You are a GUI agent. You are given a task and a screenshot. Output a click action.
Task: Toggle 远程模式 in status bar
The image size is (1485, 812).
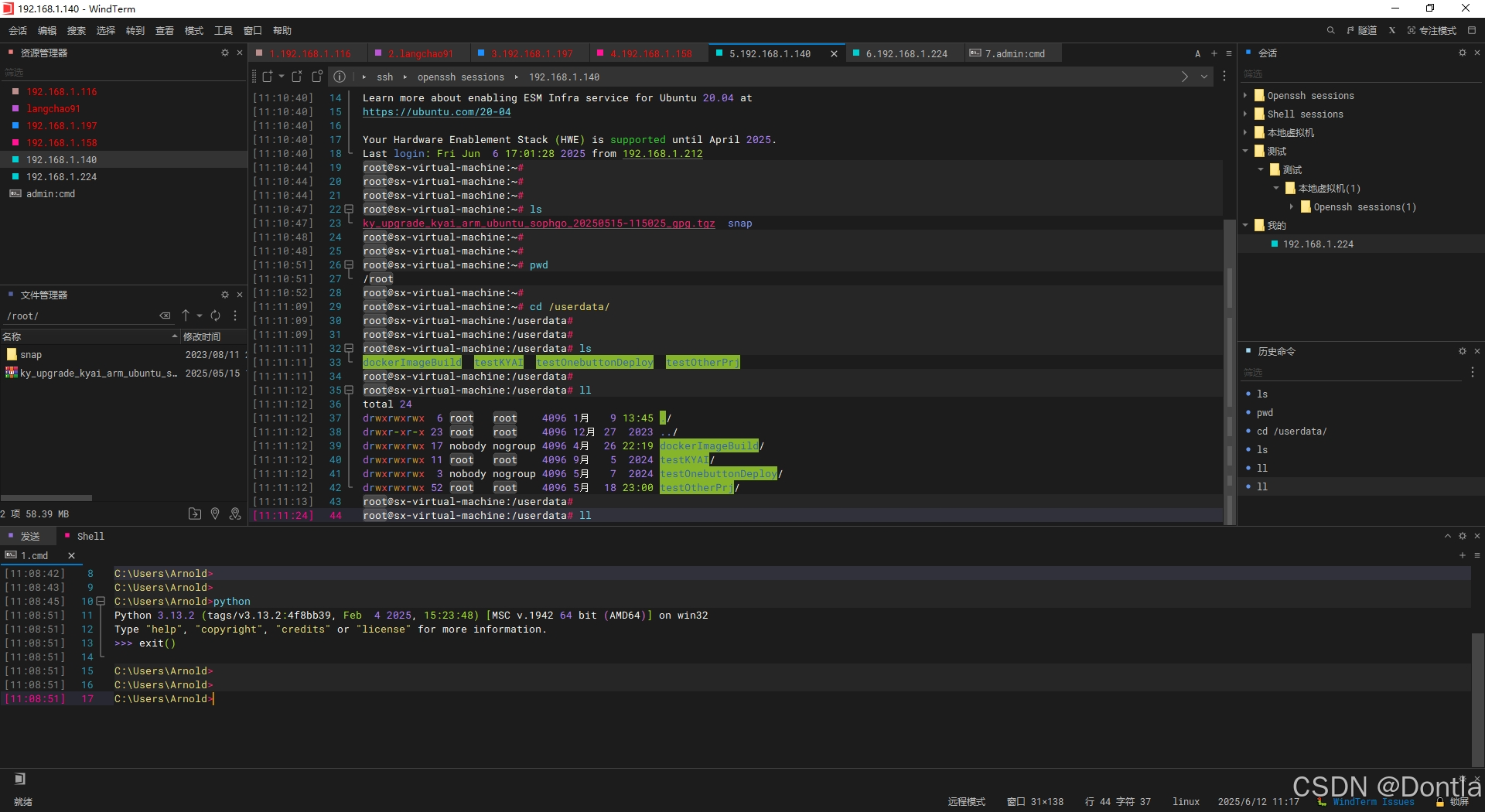pos(967,802)
